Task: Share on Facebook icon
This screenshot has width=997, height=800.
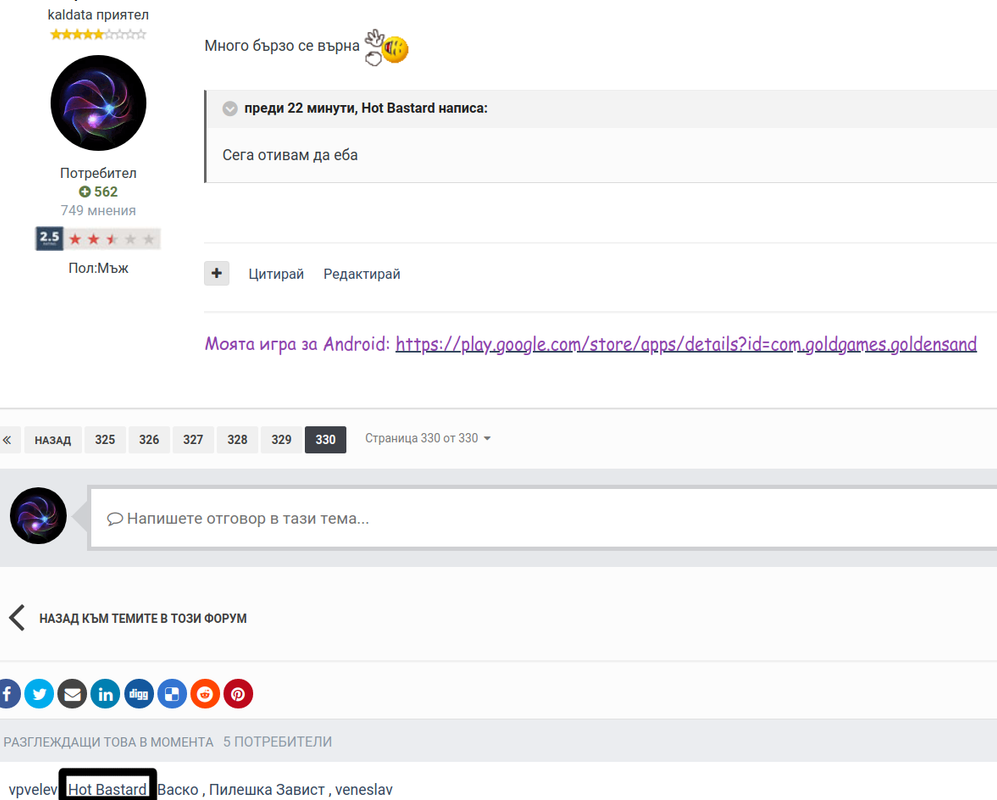Action: [6, 694]
